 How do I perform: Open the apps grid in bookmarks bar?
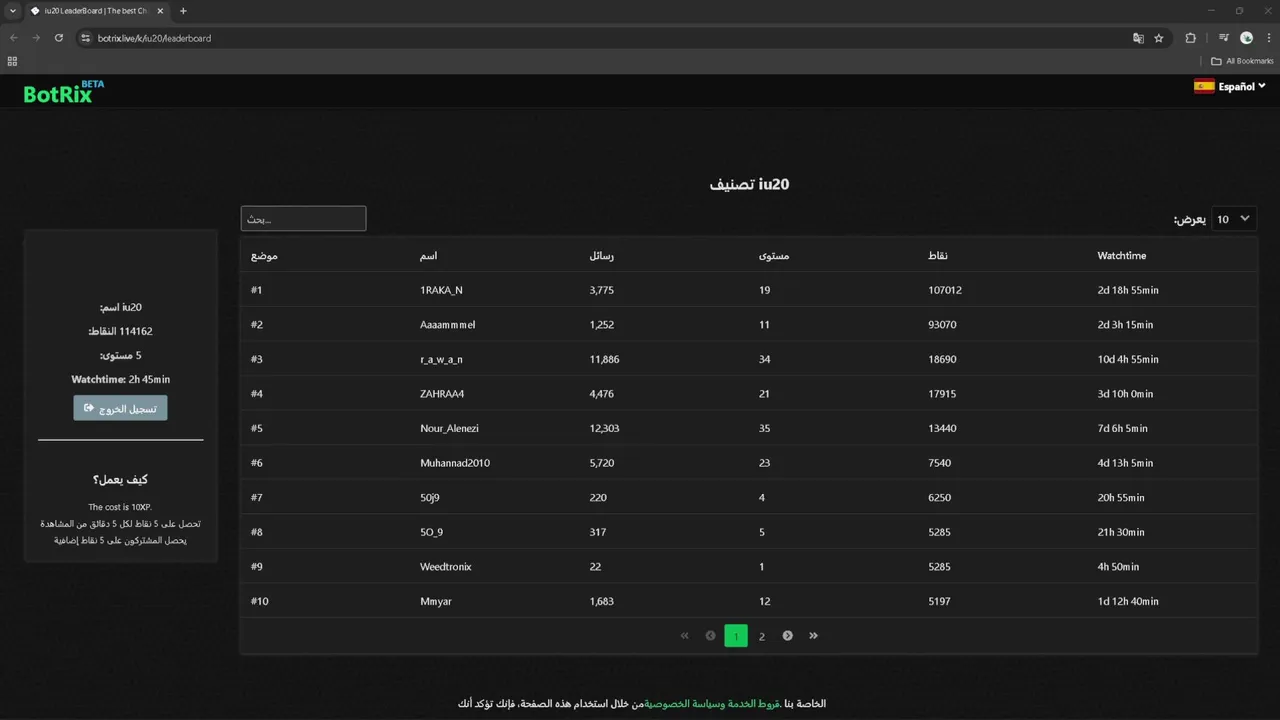click(12, 61)
